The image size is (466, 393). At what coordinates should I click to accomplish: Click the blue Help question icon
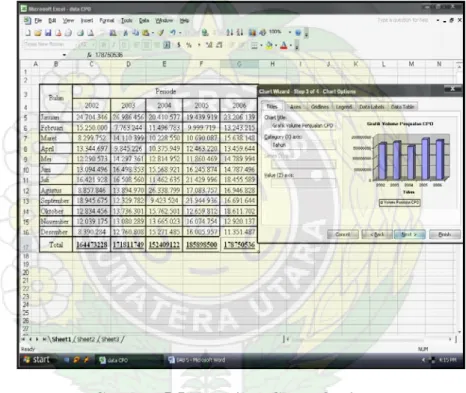click(298, 33)
